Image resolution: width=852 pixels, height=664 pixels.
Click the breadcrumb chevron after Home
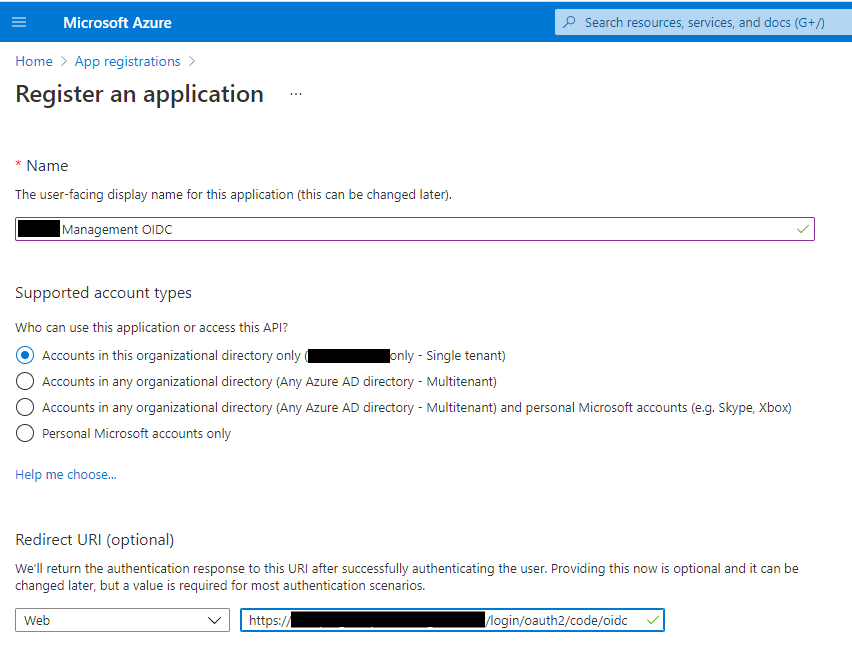tap(64, 61)
